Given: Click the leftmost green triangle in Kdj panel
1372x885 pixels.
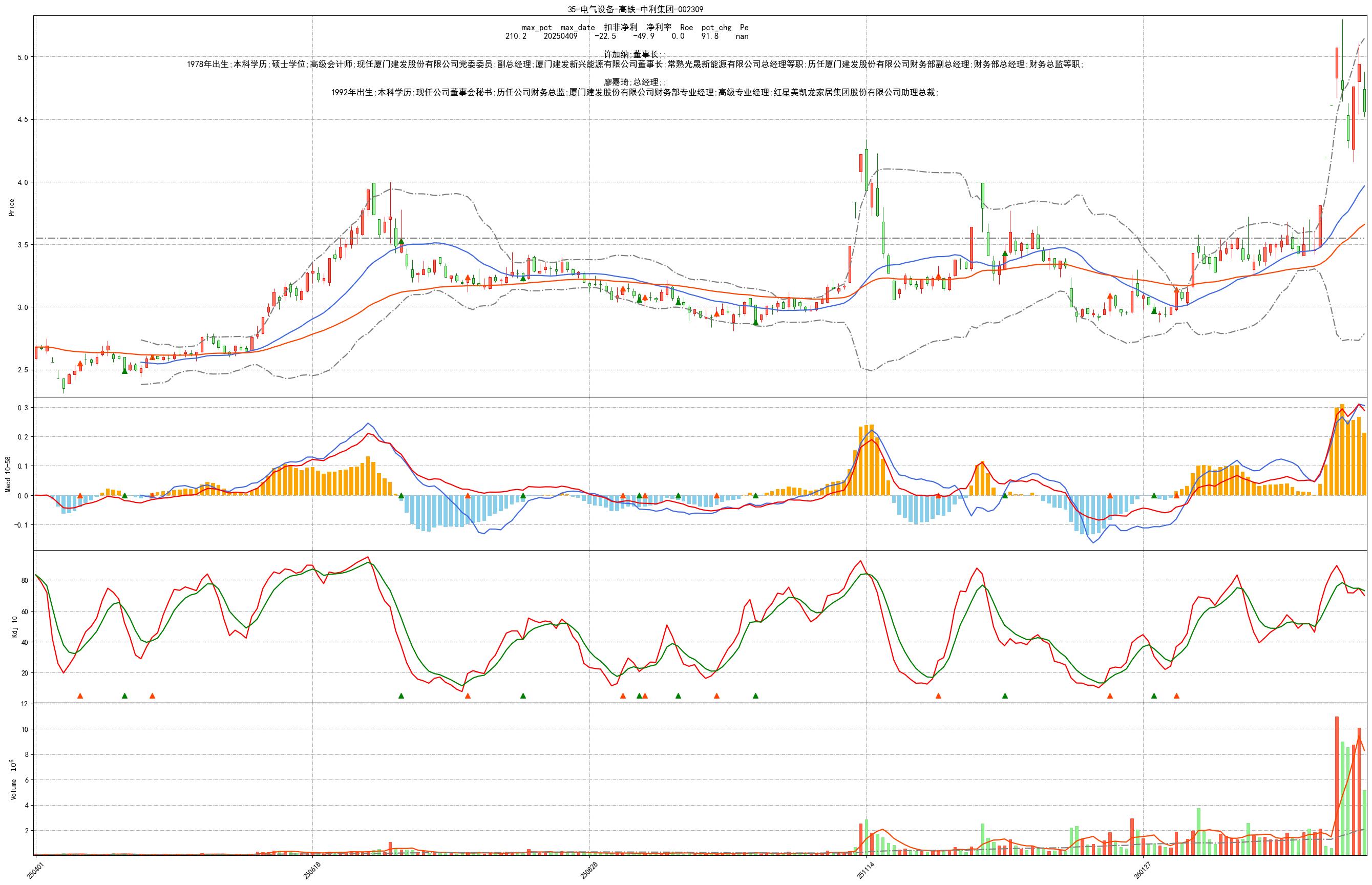Looking at the screenshot, I should 124,696.
